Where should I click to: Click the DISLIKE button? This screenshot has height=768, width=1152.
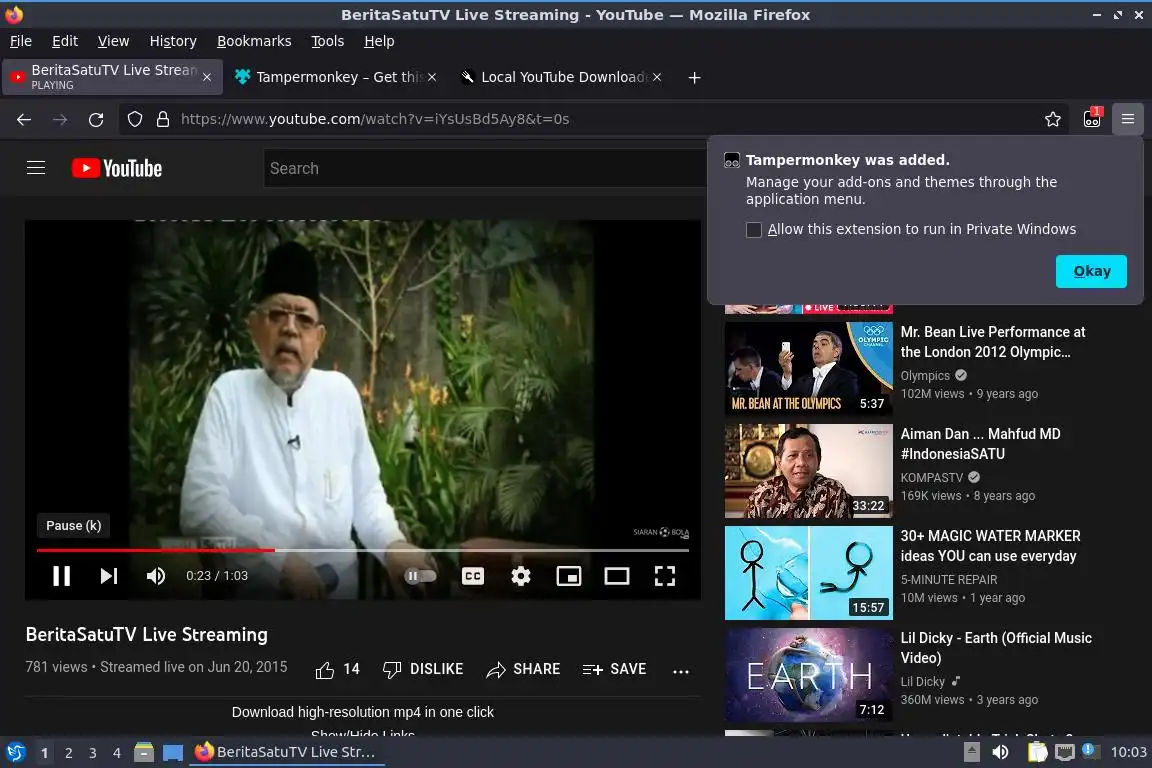tap(423, 670)
